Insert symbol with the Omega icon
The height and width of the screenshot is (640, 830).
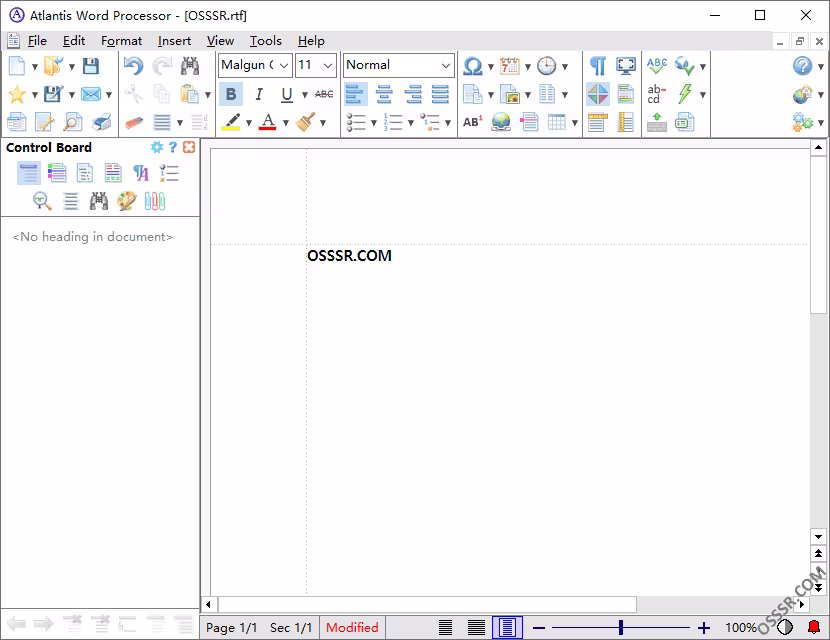coord(472,66)
